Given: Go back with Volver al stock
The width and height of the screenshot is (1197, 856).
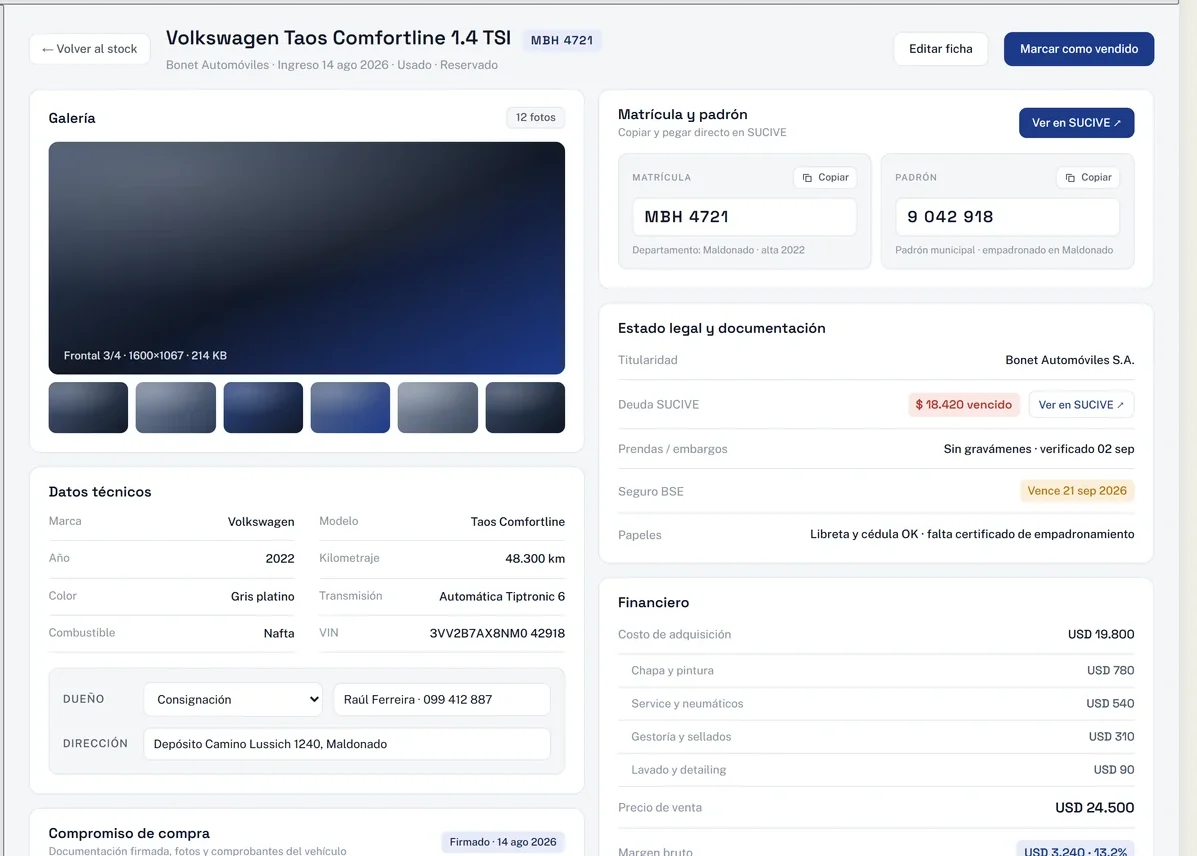Looking at the screenshot, I should (x=89, y=49).
